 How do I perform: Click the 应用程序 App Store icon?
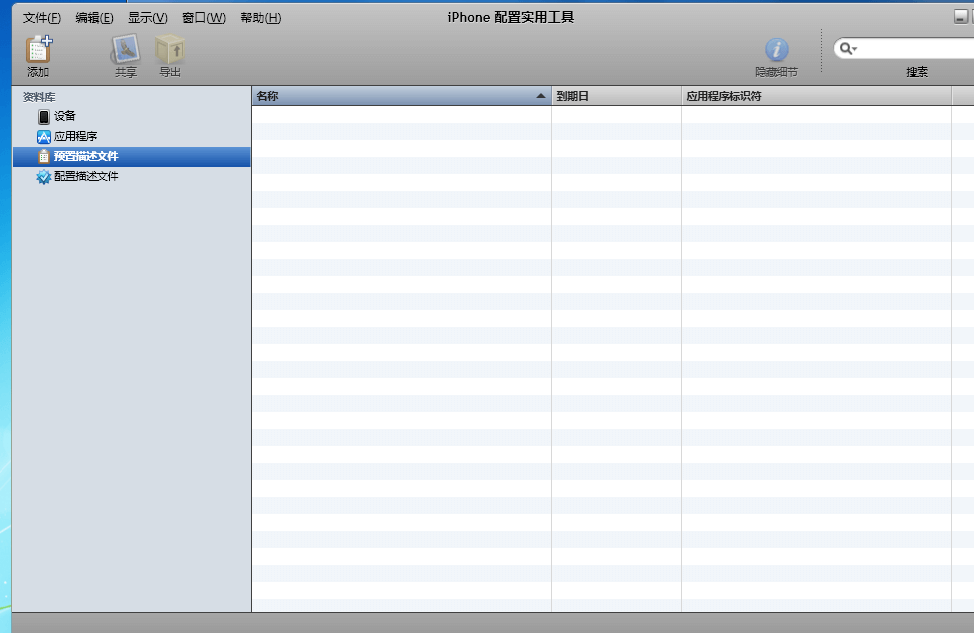tap(43, 137)
